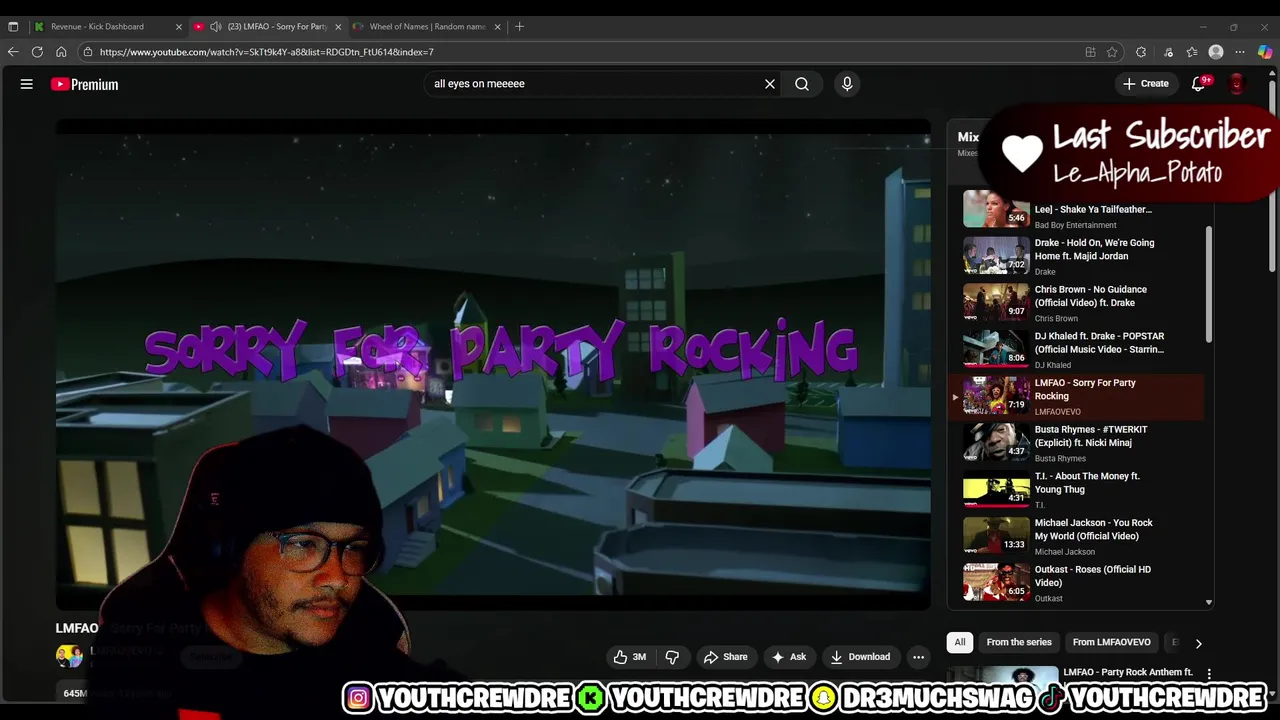Select the From the series chip
Screen dimensions: 1280x720
[x=1019, y=642]
